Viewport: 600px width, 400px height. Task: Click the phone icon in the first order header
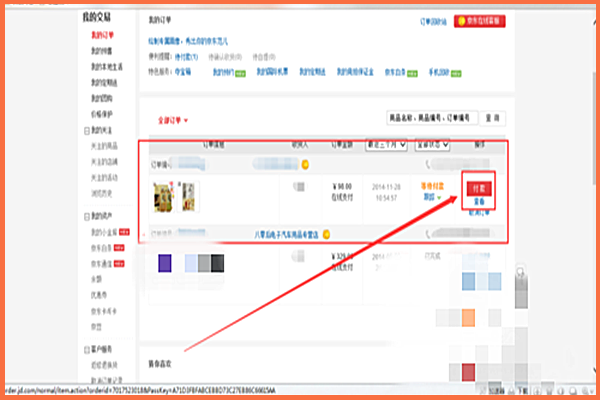[428, 164]
